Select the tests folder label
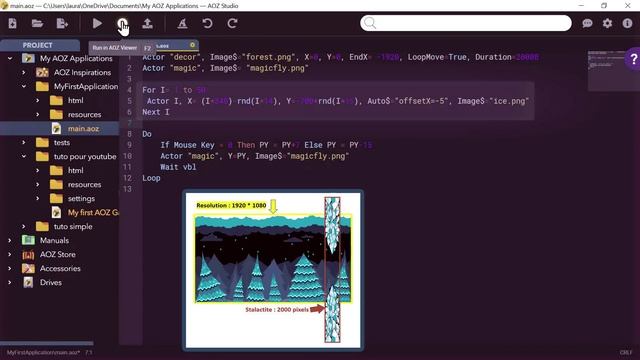Image resolution: width=640 pixels, height=360 pixels. [x=62, y=142]
